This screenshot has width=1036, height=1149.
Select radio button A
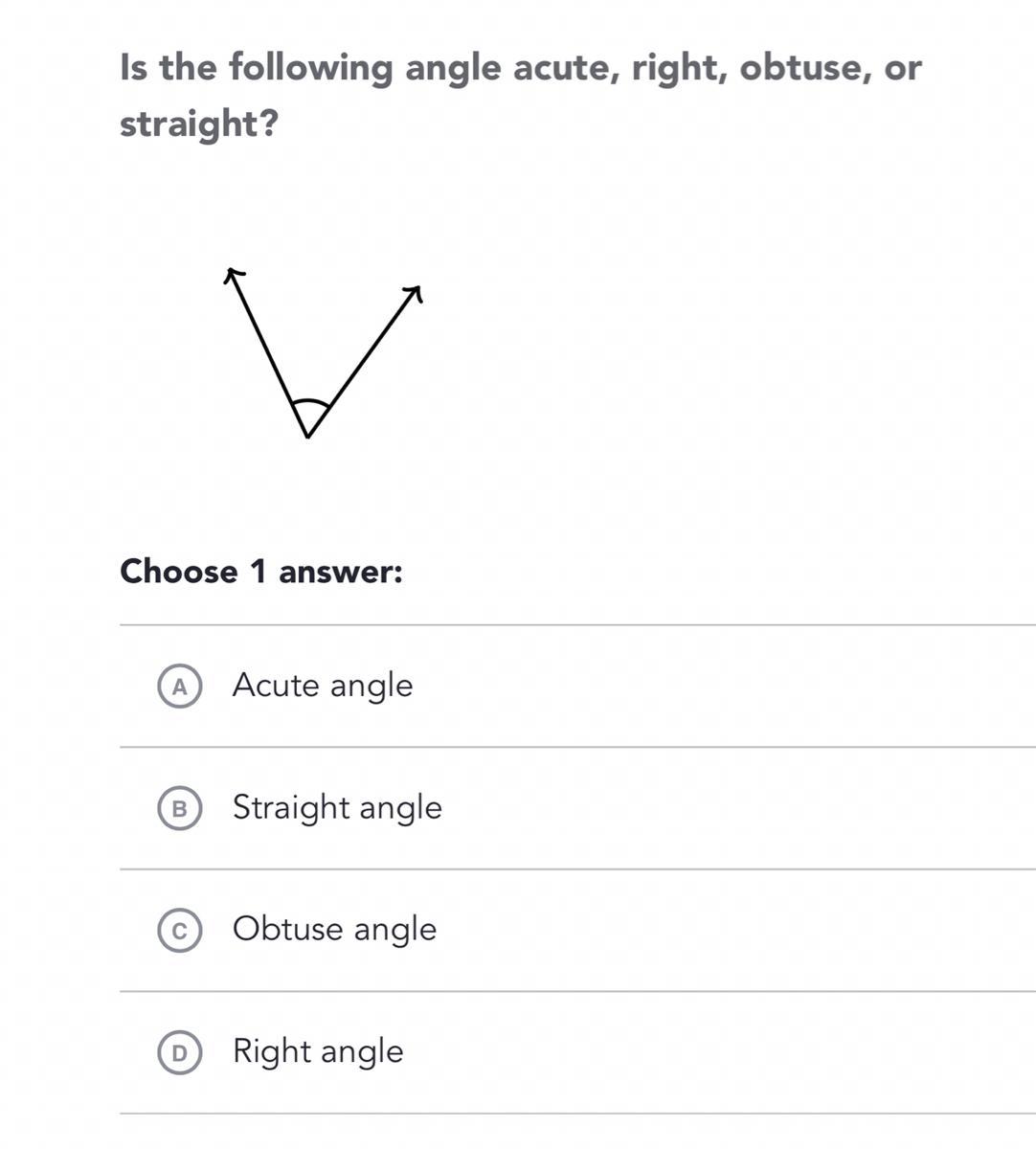click(179, 686)
